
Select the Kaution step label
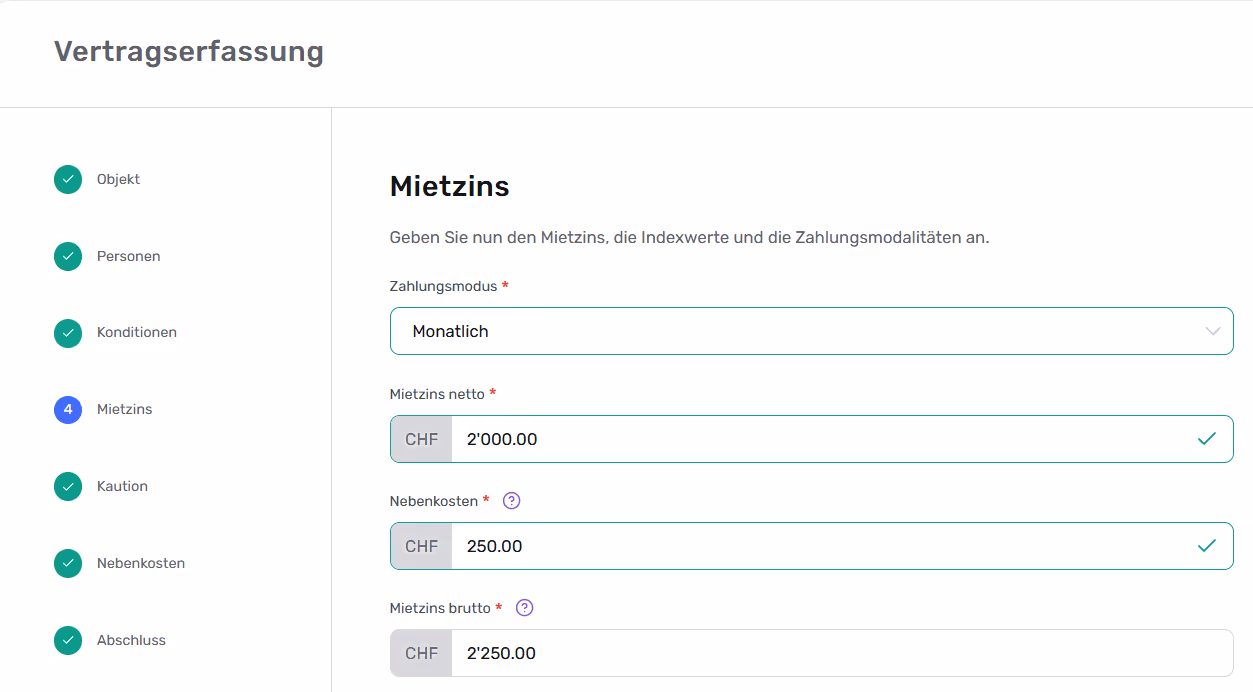pyautogui.click(x=122, y=487)
